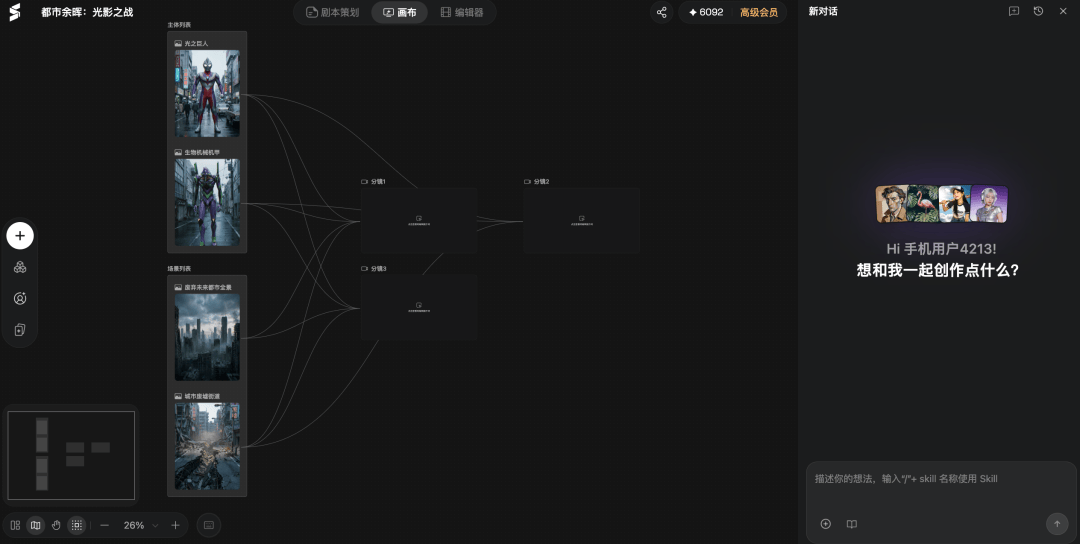Open the 6092 credits balance
Screen dimensions: 1080x544
(x=706, y=12)
